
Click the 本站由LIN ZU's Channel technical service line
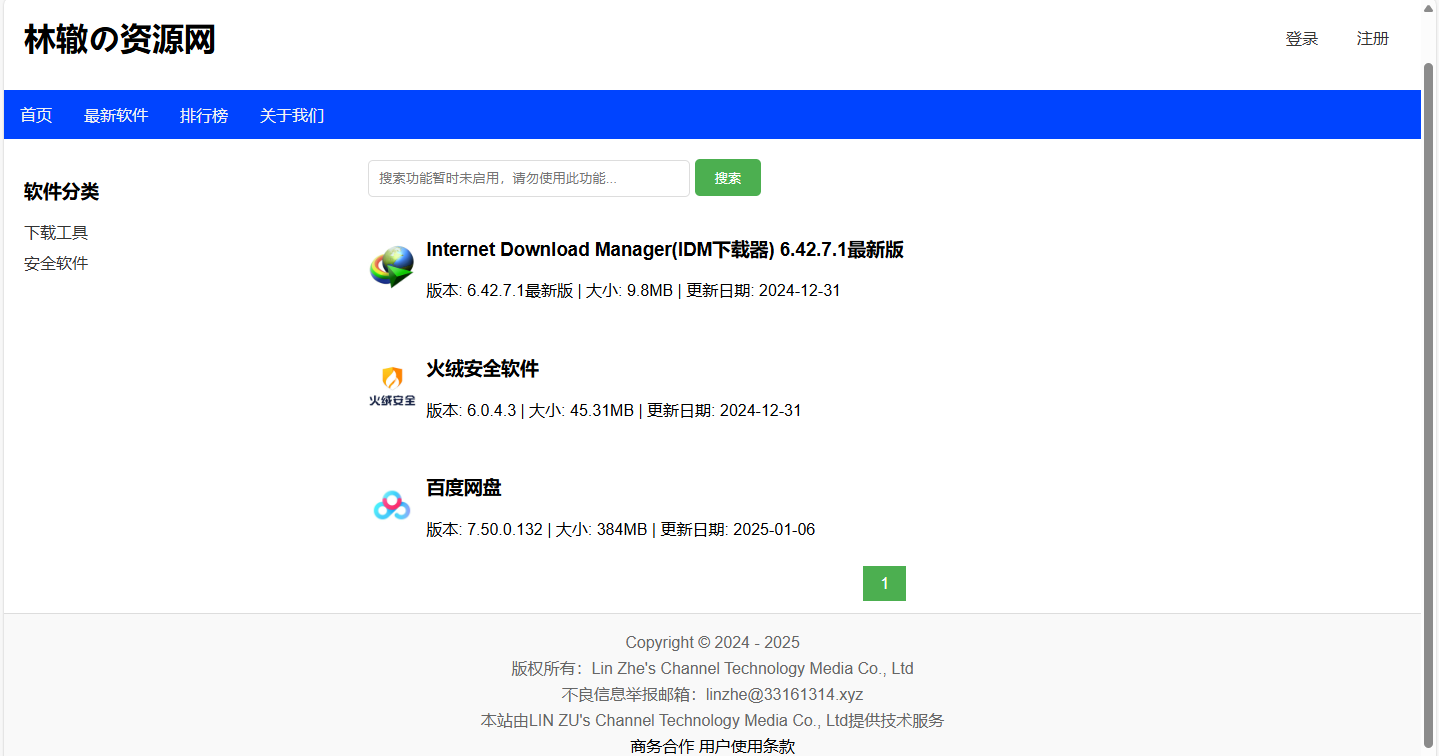pyautogui.click(x=713, y=720)
